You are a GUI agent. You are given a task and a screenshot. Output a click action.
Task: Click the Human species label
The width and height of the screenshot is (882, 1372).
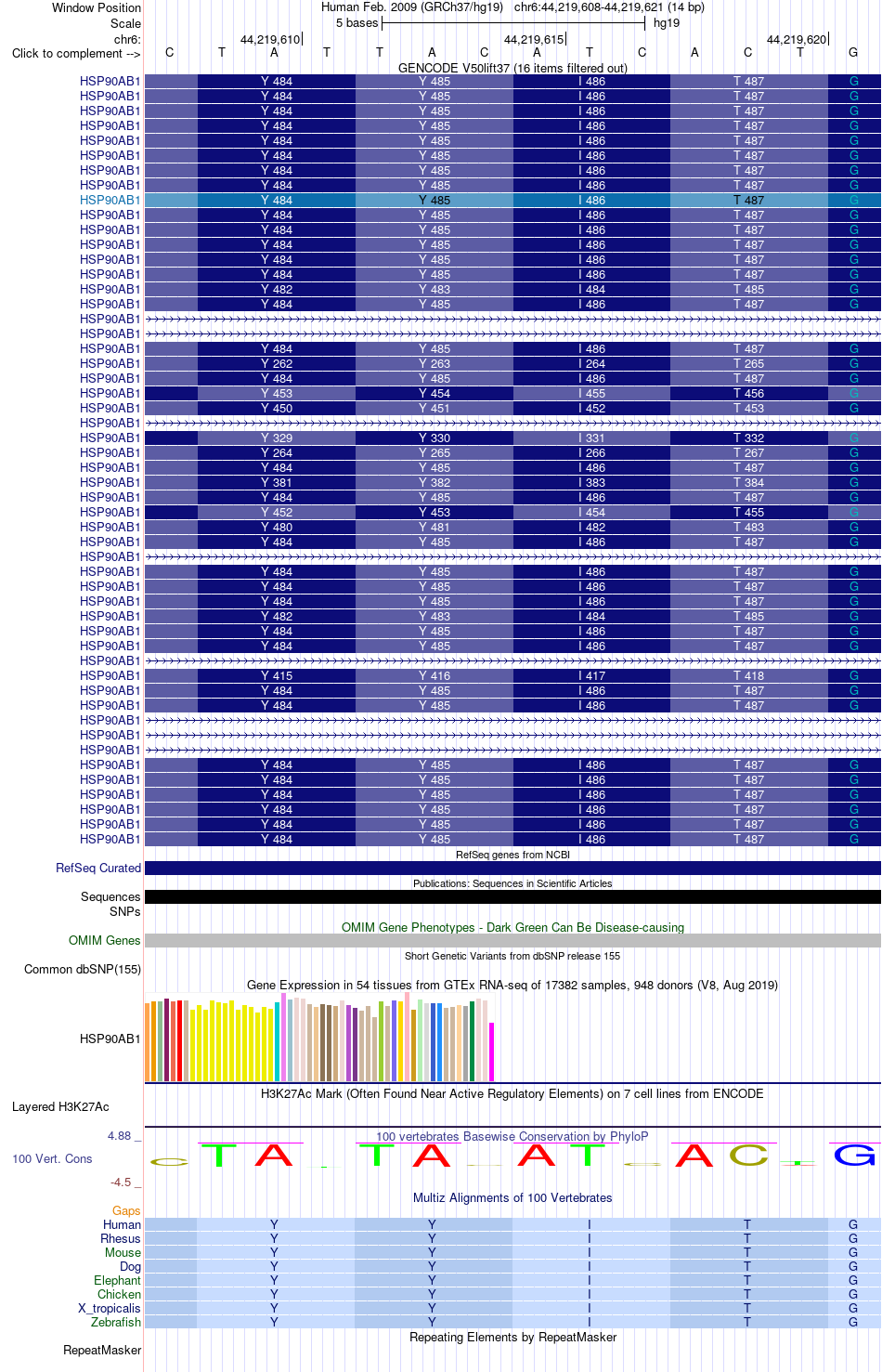[x=122, y=1224]
